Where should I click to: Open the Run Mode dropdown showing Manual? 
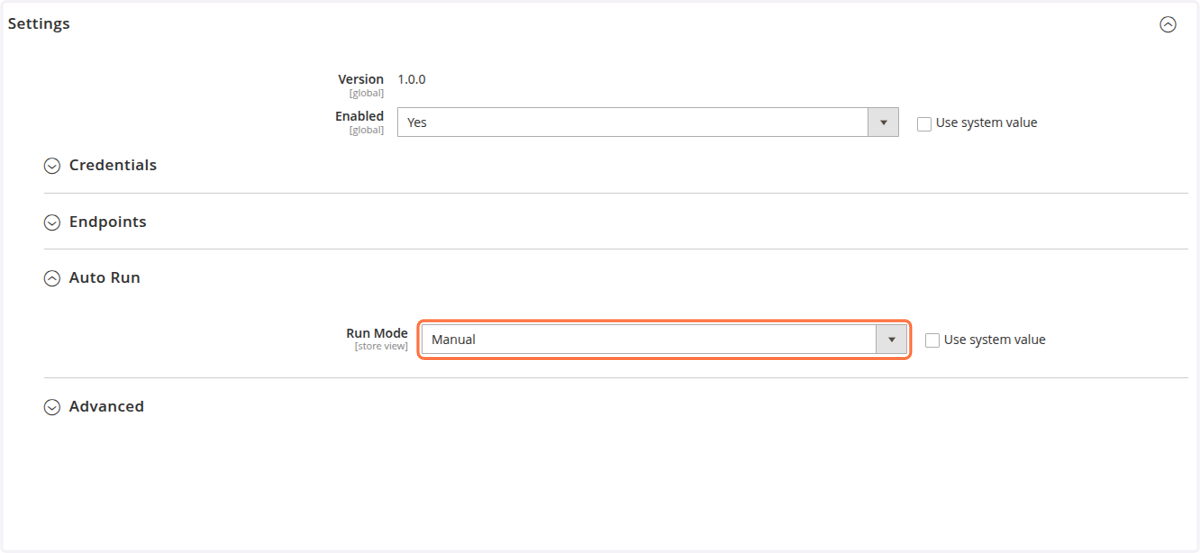(664, 339)
